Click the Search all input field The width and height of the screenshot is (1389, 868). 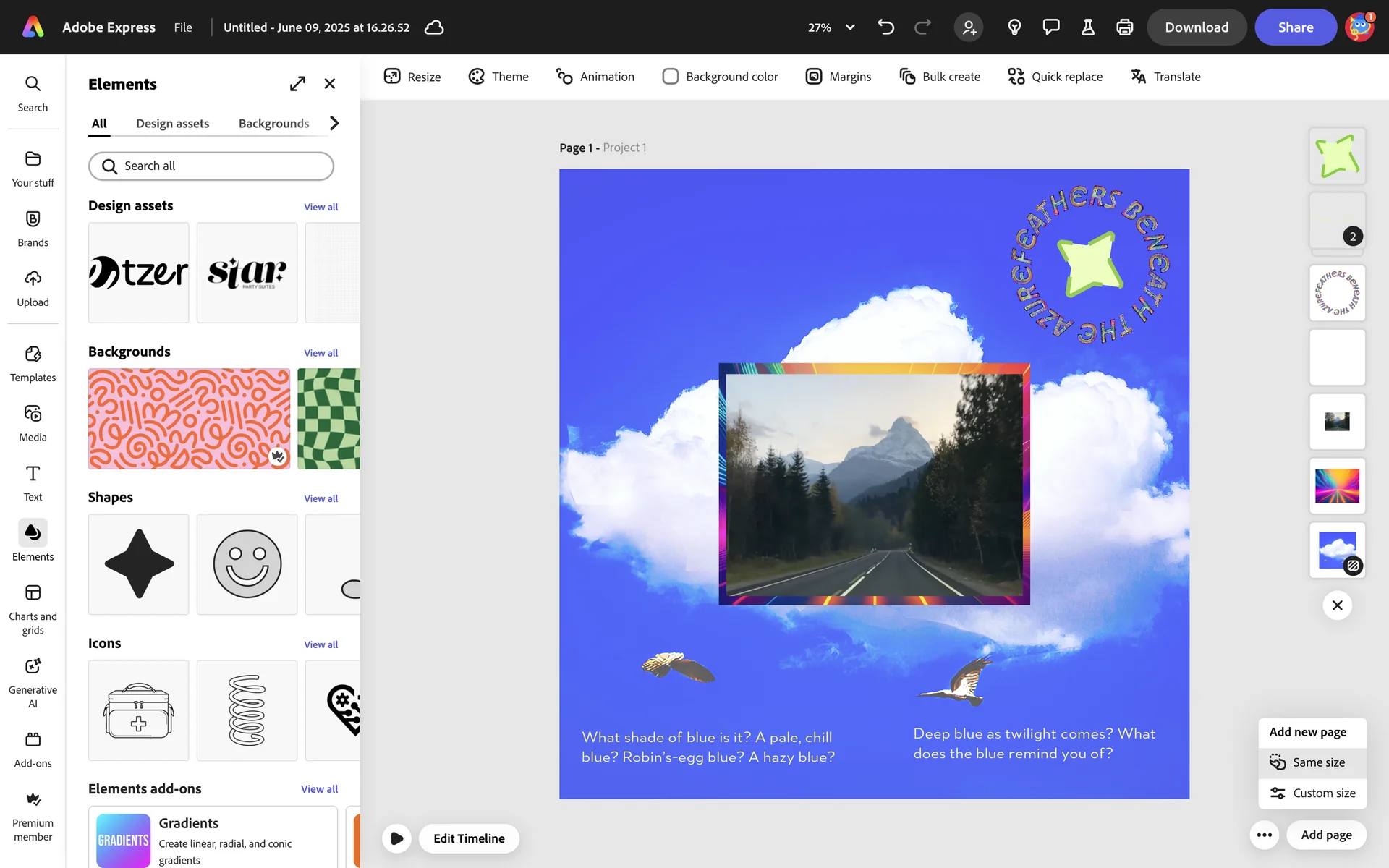click(211, 166)
